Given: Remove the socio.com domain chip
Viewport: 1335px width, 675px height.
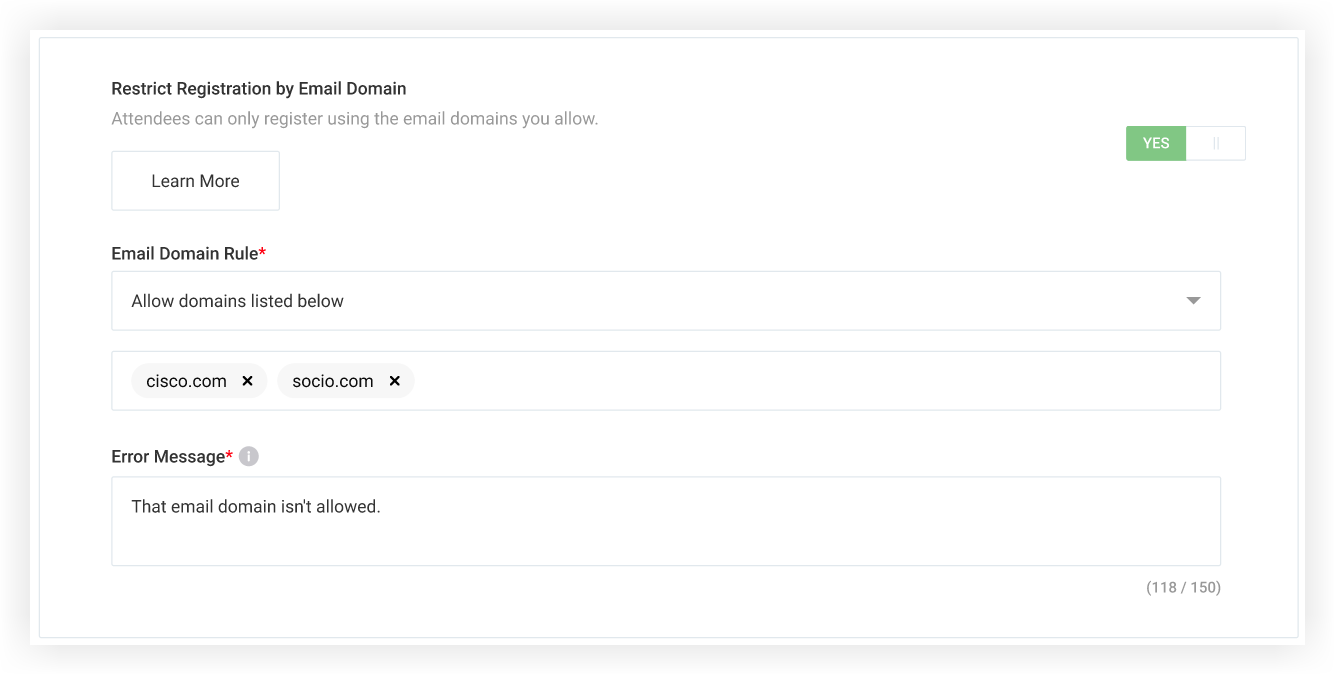Looking at the screenshot, I should pyautogui.click(x=394, y=380).
